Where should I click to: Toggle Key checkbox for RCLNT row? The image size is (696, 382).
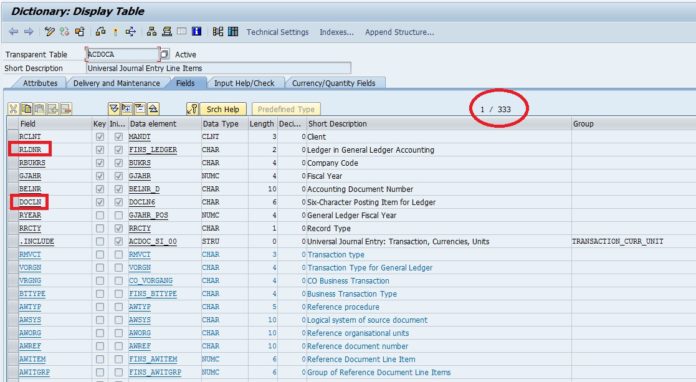coord(100,137)
